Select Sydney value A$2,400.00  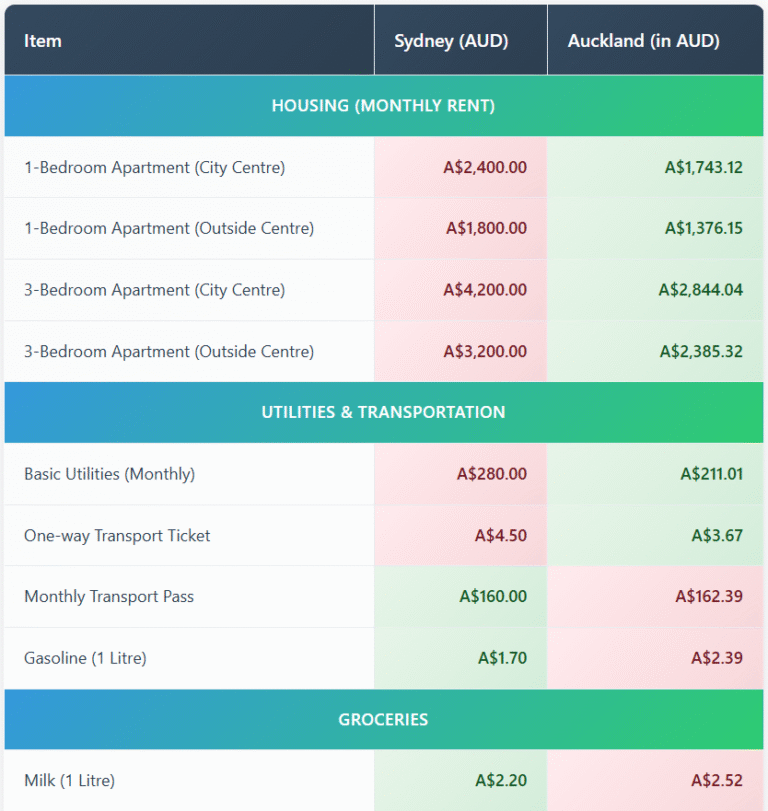(485, 168)
